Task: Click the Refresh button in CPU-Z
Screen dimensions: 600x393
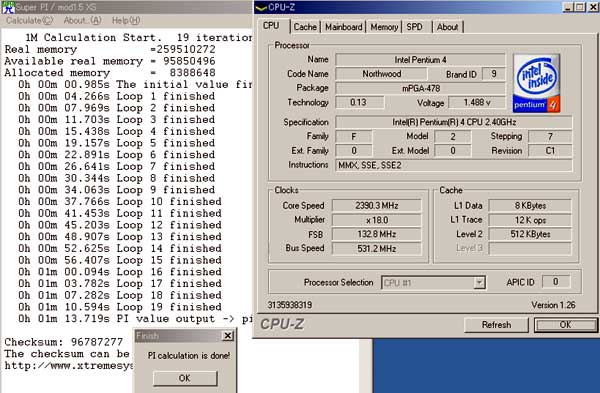Action: click(x=496, y=325)
